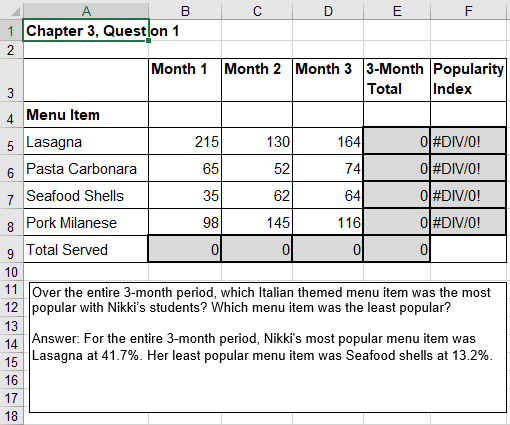The height and width of the screenshot is (425, 510).
Task: Select row 5 header
Action: coord(11,141)
